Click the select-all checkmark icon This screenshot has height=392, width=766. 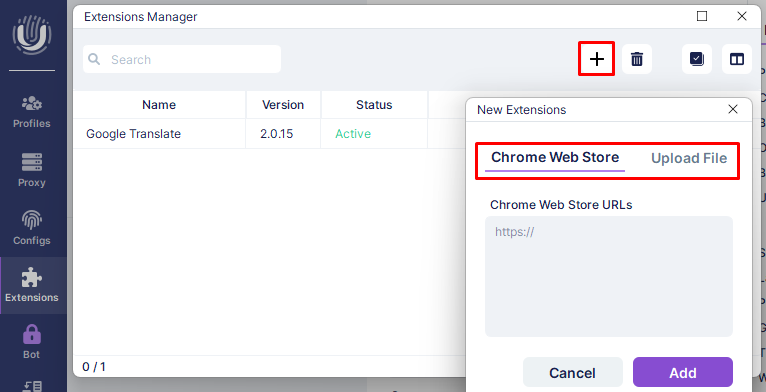point(697,59)
